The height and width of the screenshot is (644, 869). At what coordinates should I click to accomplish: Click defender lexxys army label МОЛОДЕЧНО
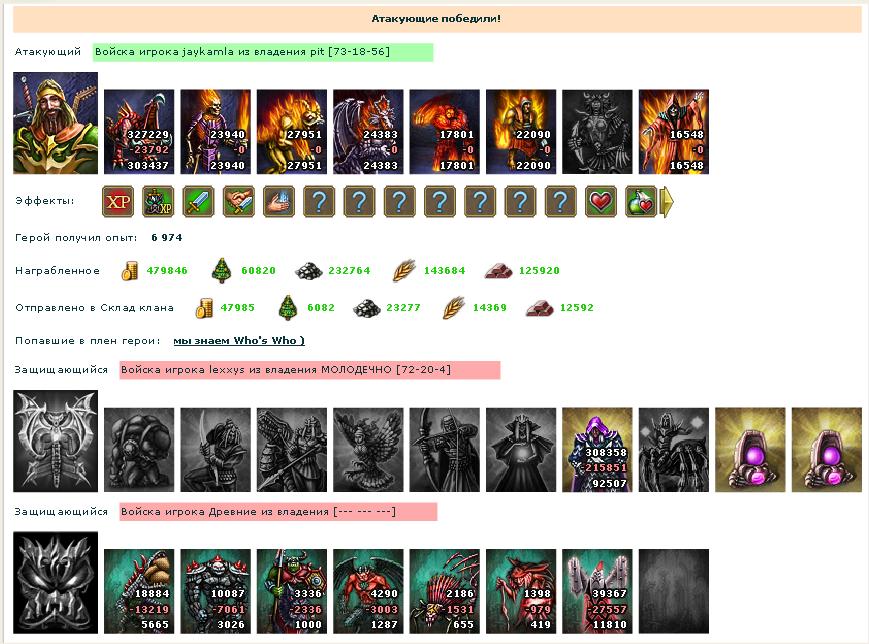tap(310, 370)
